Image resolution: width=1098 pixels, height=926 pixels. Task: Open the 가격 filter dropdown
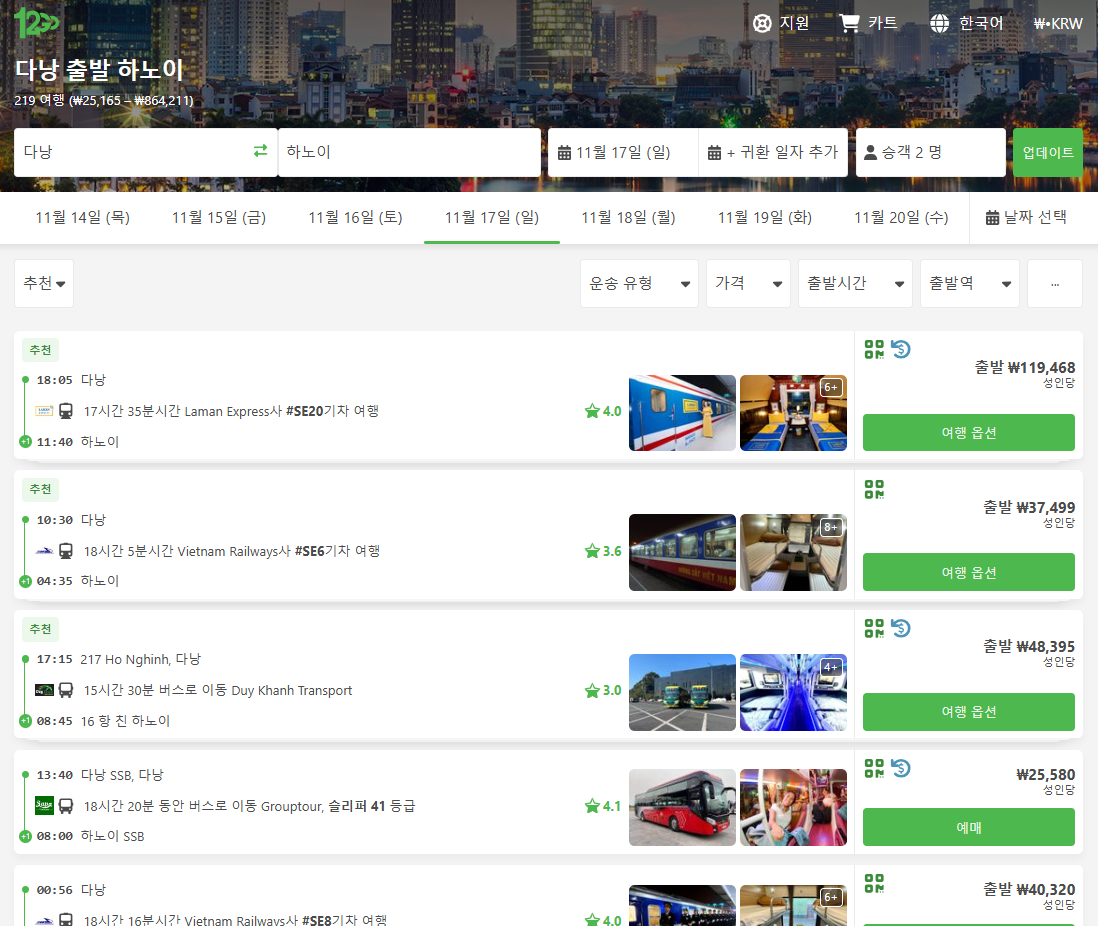tap(749, 283)
